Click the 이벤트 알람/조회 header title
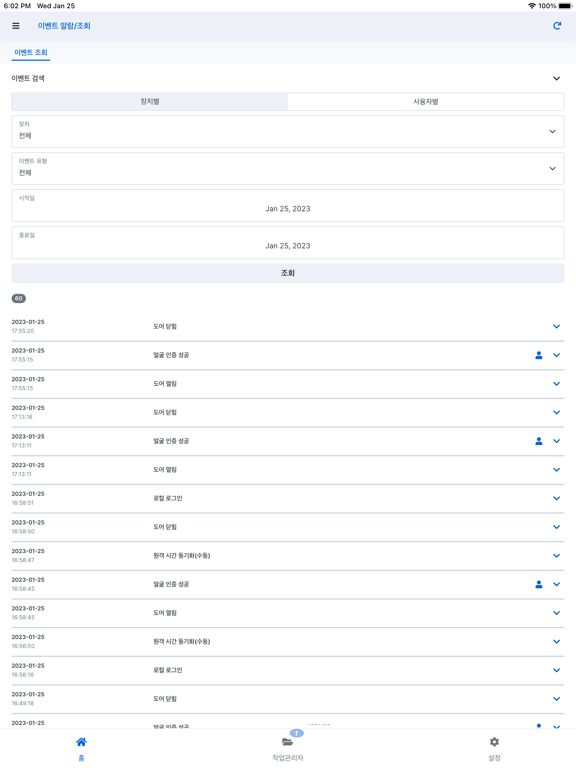Screen dimensions: 576x768 point(64,26)
